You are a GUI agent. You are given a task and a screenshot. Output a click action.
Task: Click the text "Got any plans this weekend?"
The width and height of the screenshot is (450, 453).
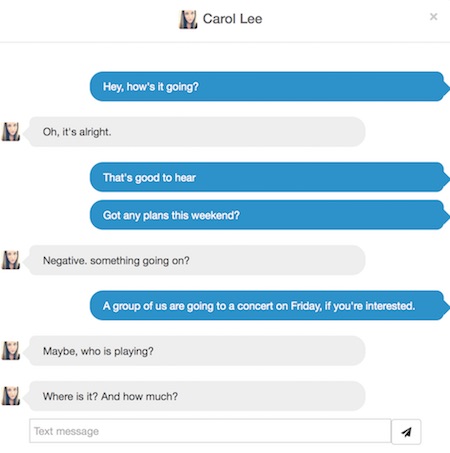[x=171, y=215]
